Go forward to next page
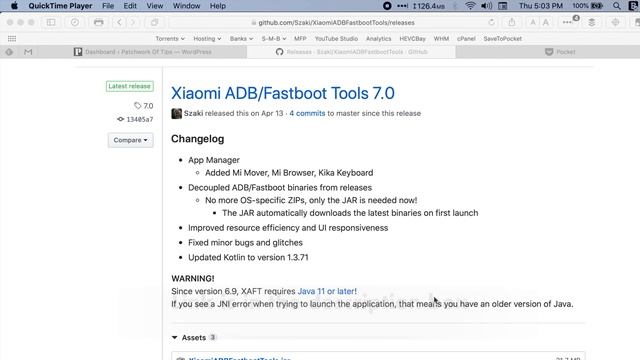This screenshot has height=360, width=640. (133, 22)
